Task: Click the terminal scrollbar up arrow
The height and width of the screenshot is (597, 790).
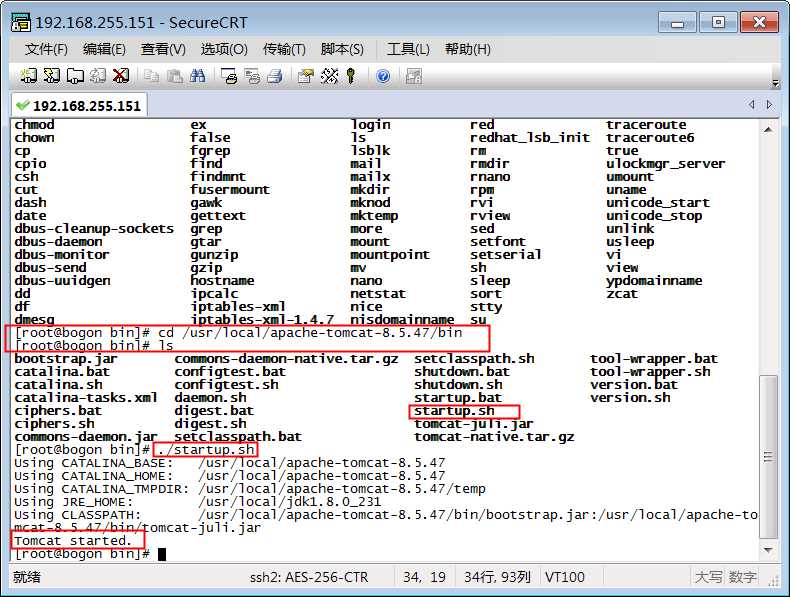Action: [x=768, y=130]
